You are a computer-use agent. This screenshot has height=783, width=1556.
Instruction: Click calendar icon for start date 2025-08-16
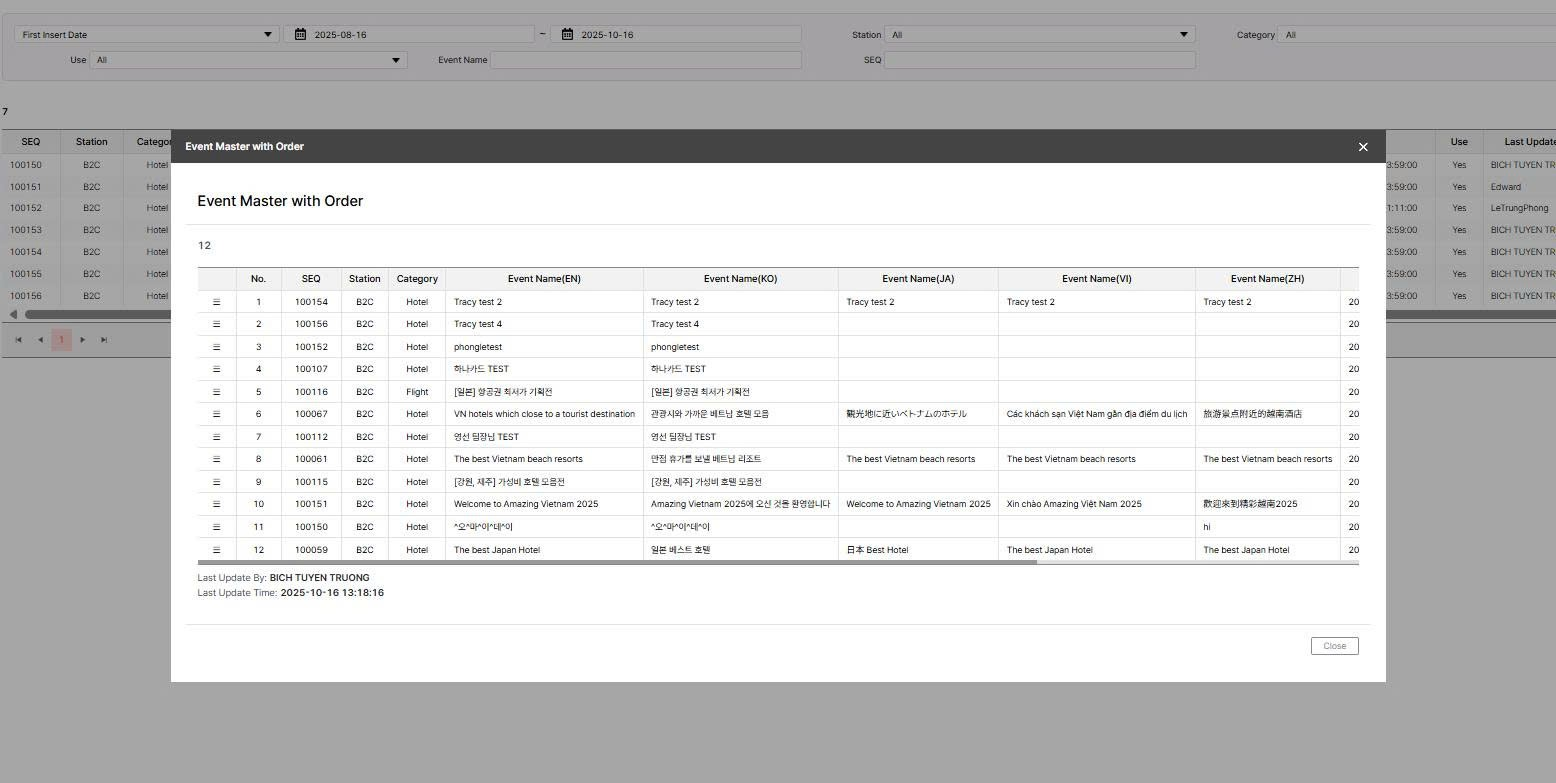(300, 34)
